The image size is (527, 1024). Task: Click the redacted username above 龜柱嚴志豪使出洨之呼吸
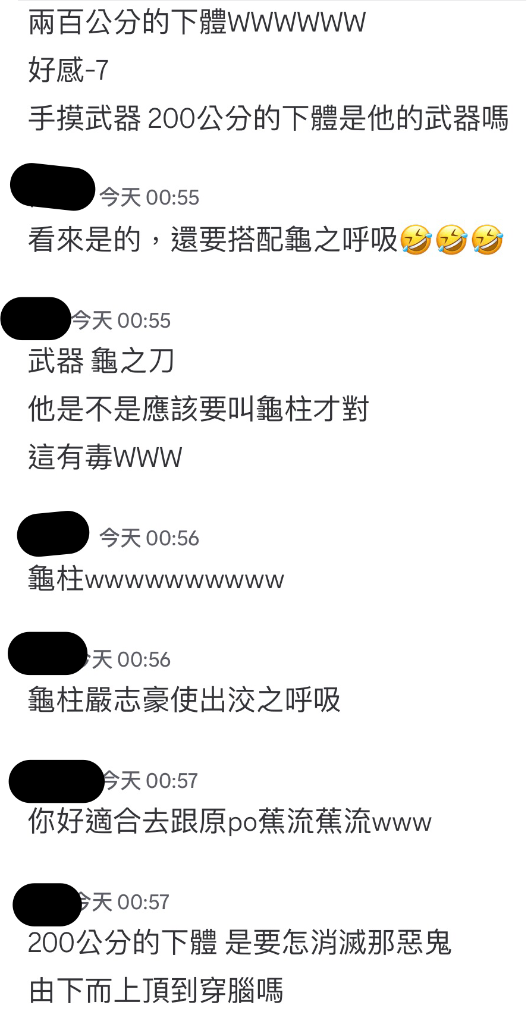[x=48, y=654]
